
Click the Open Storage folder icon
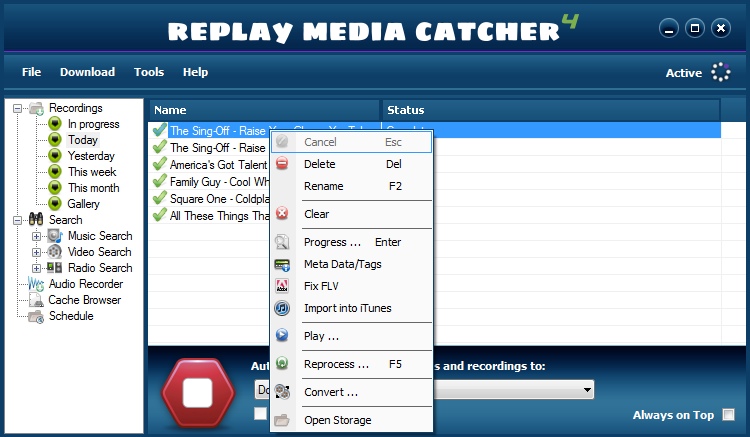pyautogui.click(x=282, y=420)
